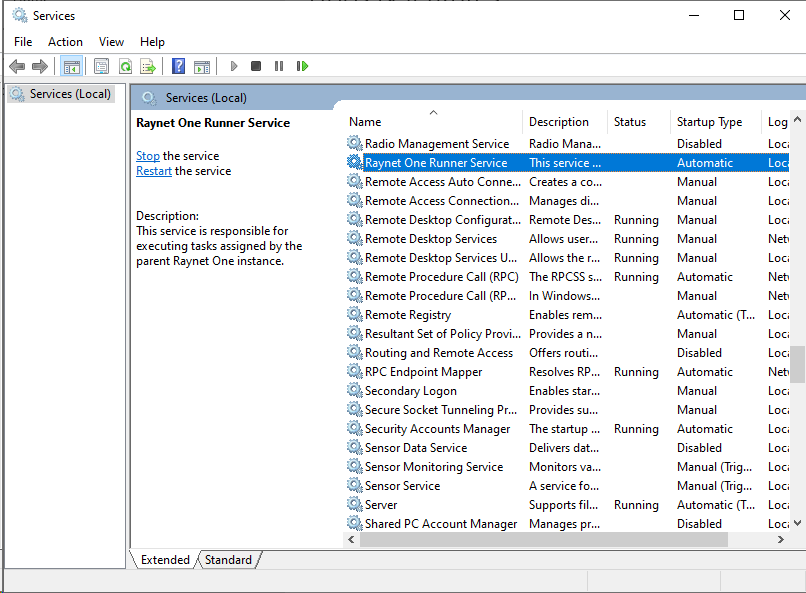Click the Stop the service link
The image size is (806, 593).
(x=148, y=156)
